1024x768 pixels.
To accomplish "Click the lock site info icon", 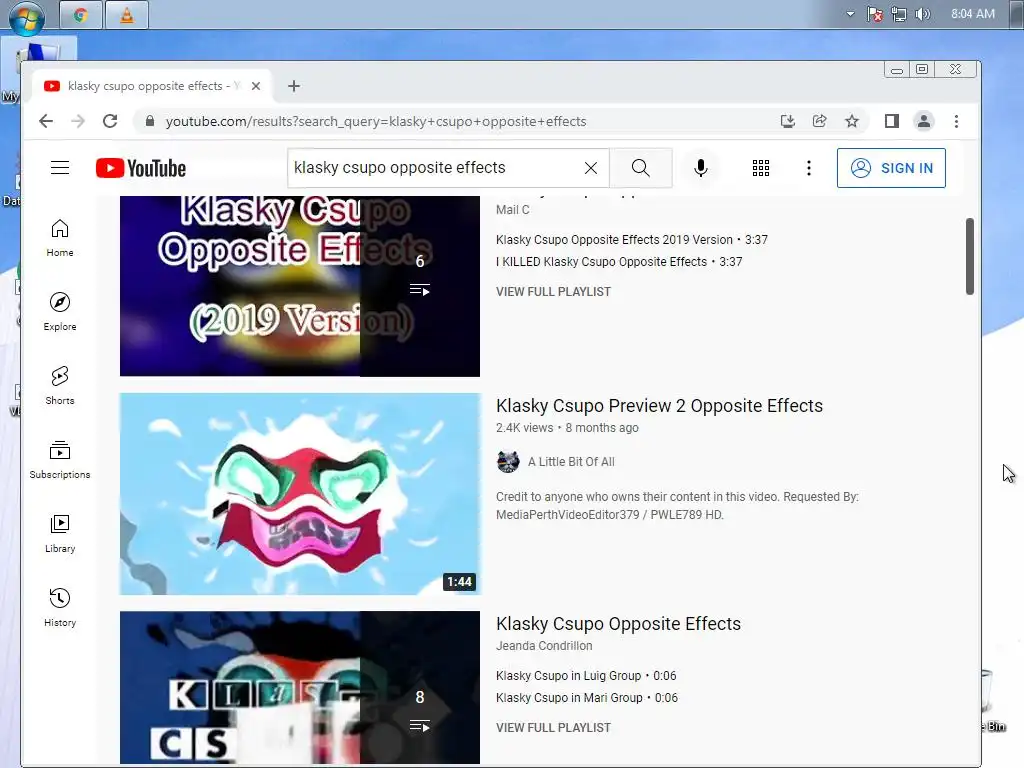I will pos(150,121).
